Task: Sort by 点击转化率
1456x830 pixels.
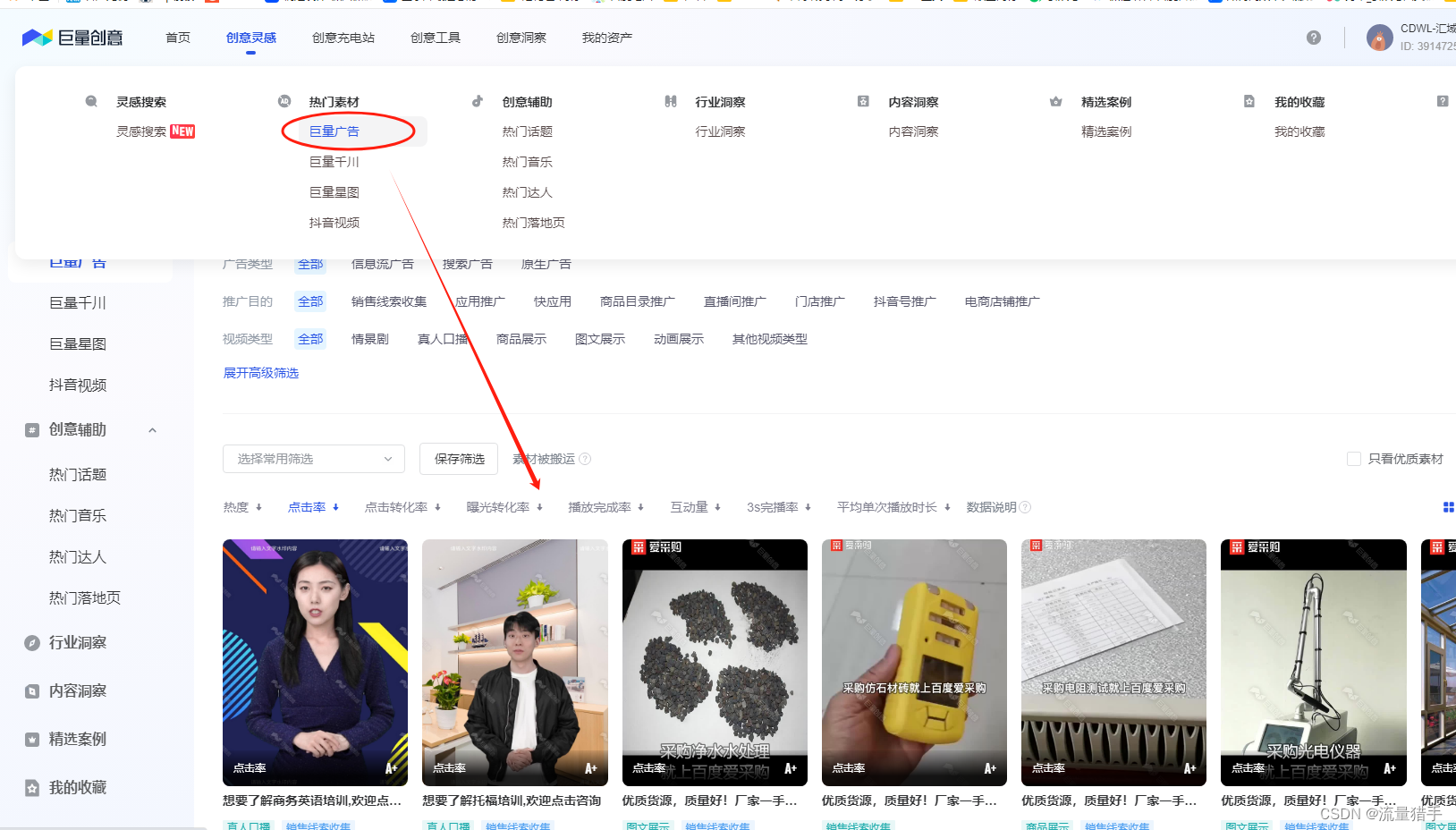Action: pyautogui.click(x=402, y=507)
